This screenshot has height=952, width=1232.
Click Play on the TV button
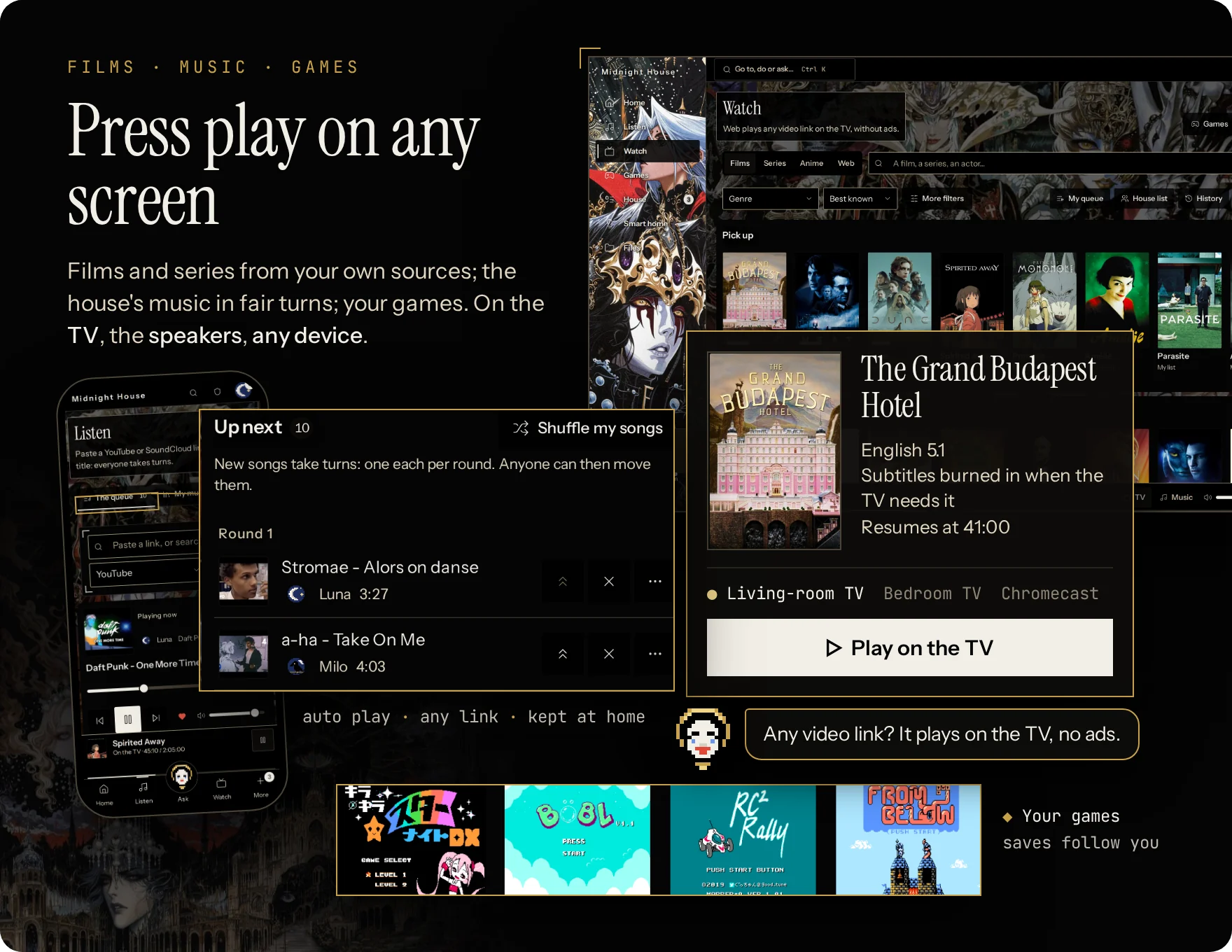(909, 647)
